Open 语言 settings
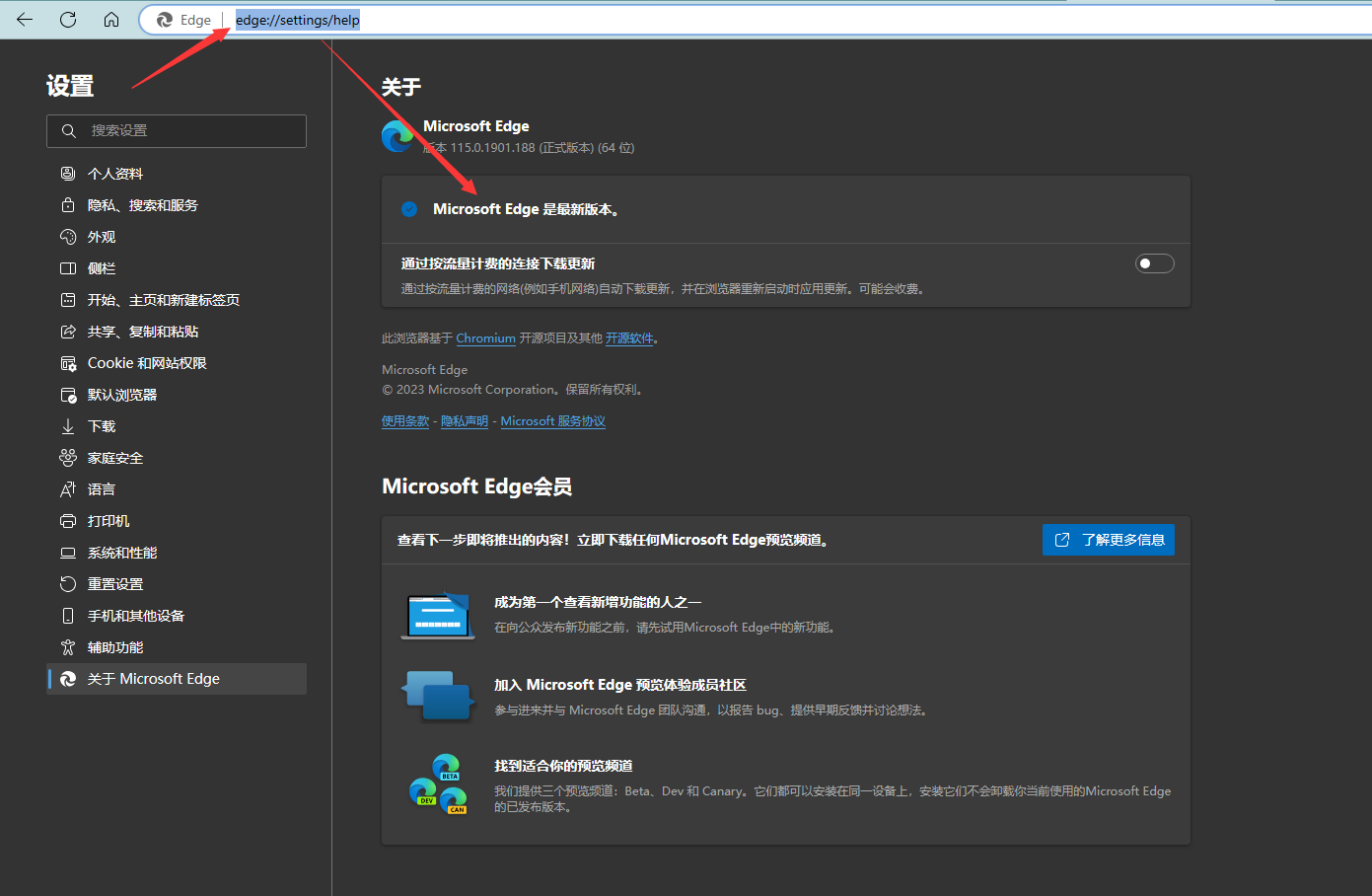 (x=177, y=489)
